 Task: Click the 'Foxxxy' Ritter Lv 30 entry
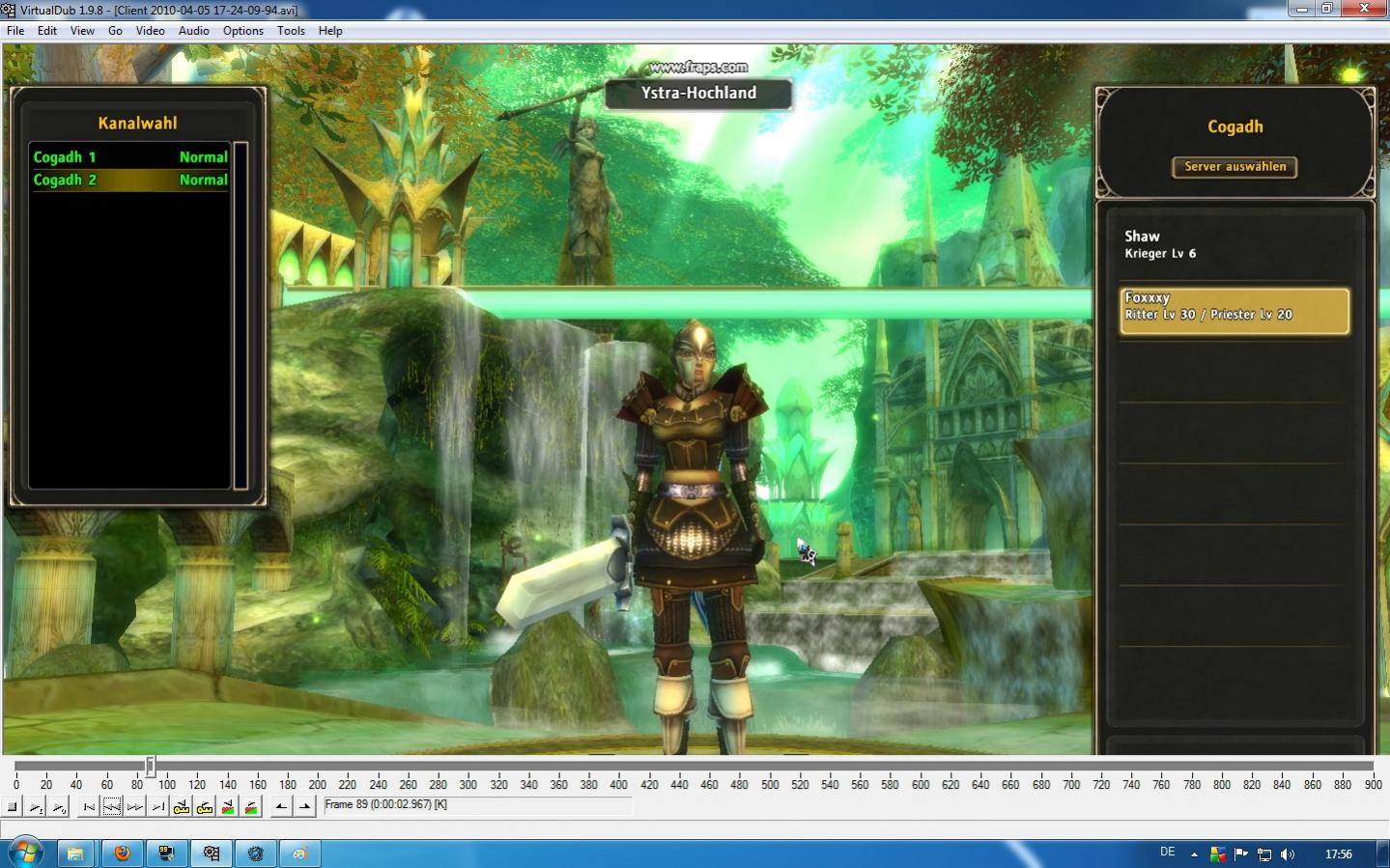1234,311
